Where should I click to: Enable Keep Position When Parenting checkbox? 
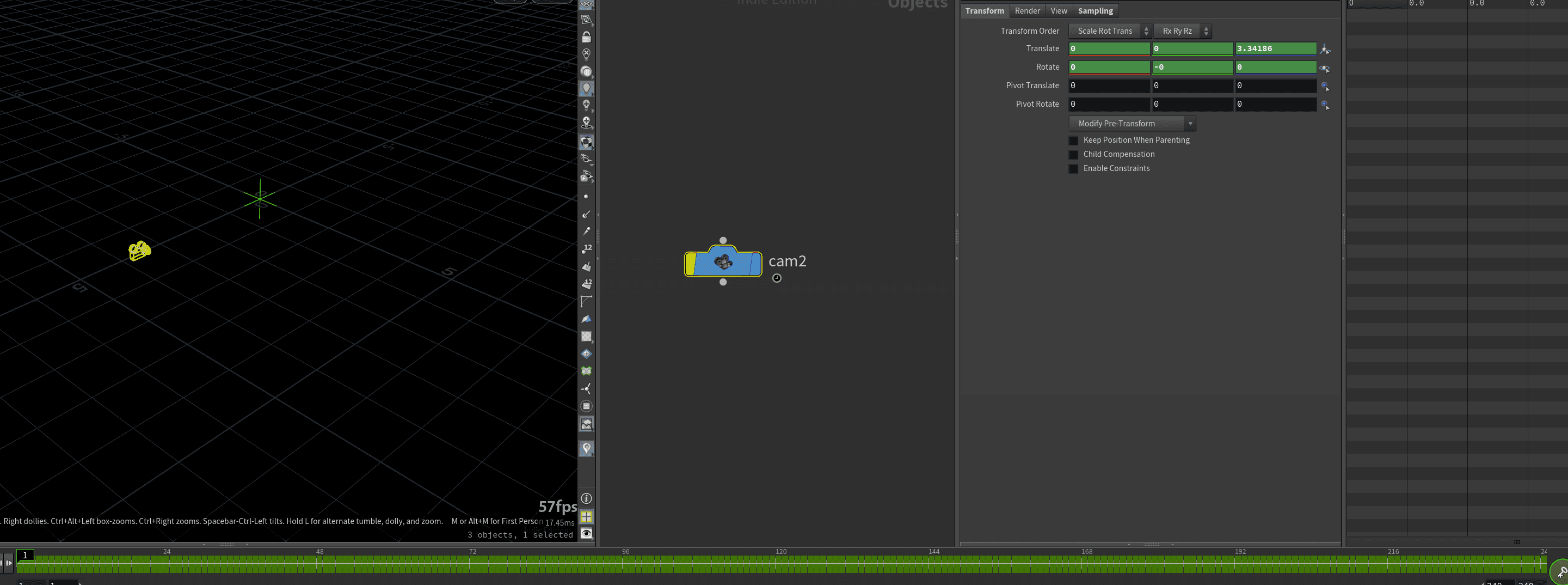[x=1074, y=141]
